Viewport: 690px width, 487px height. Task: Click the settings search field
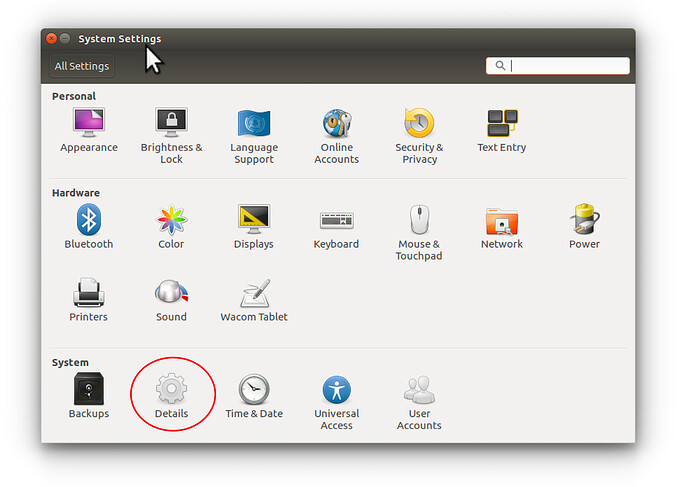[558, 66]
